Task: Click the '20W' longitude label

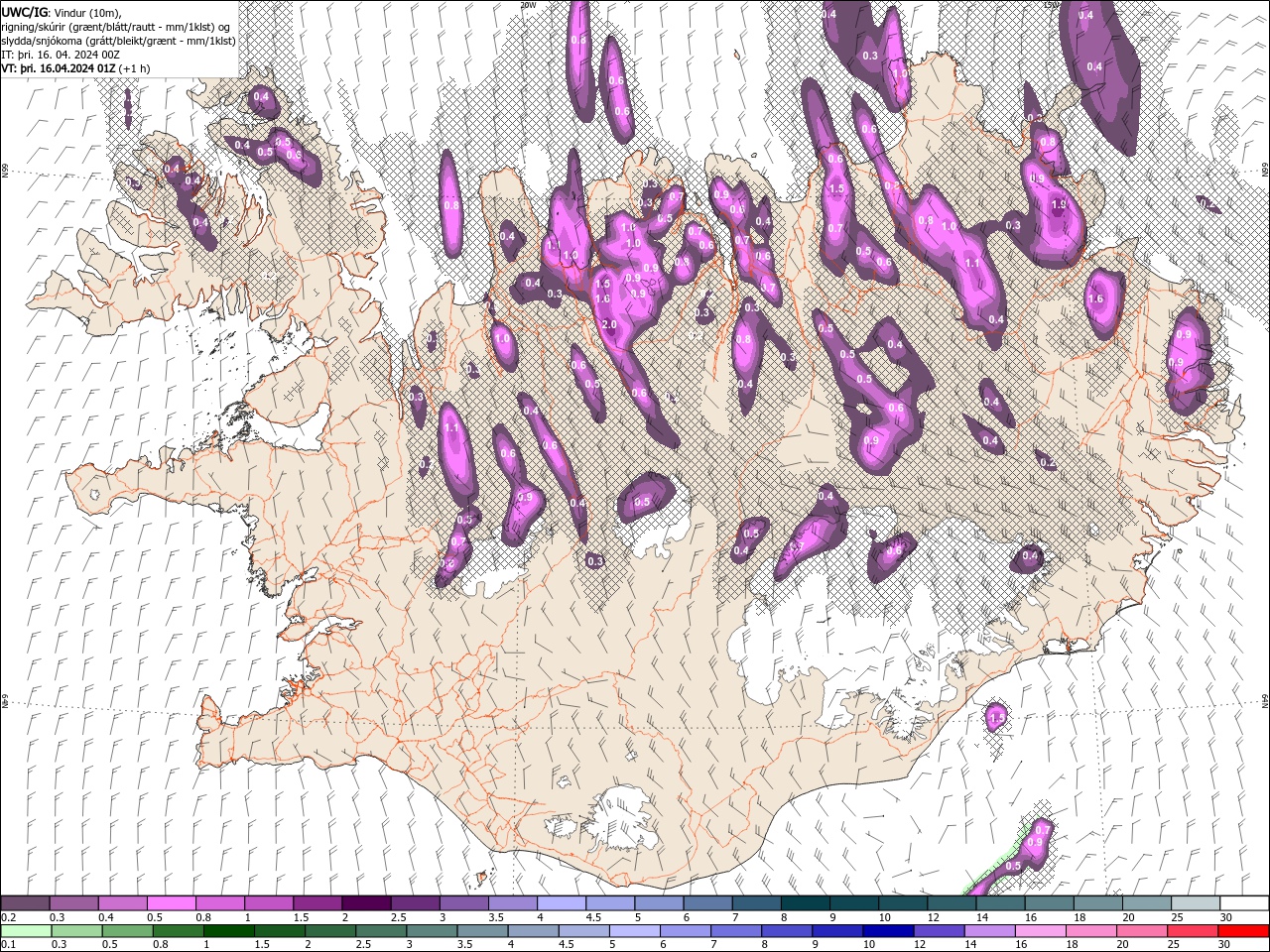Action: coord(527,5)
